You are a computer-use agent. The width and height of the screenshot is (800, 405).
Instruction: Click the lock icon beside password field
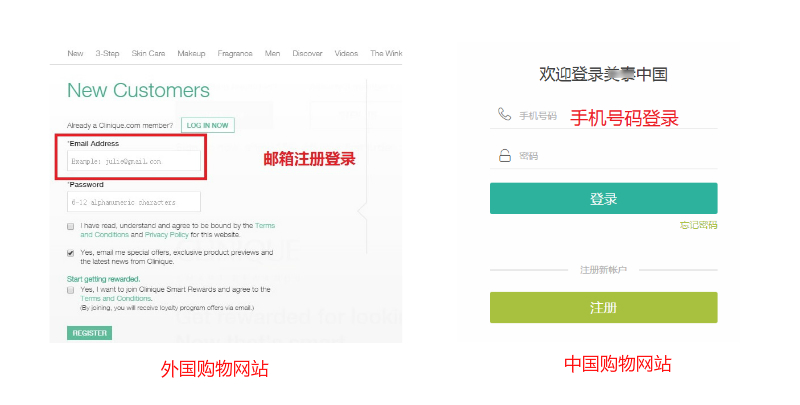505,155
